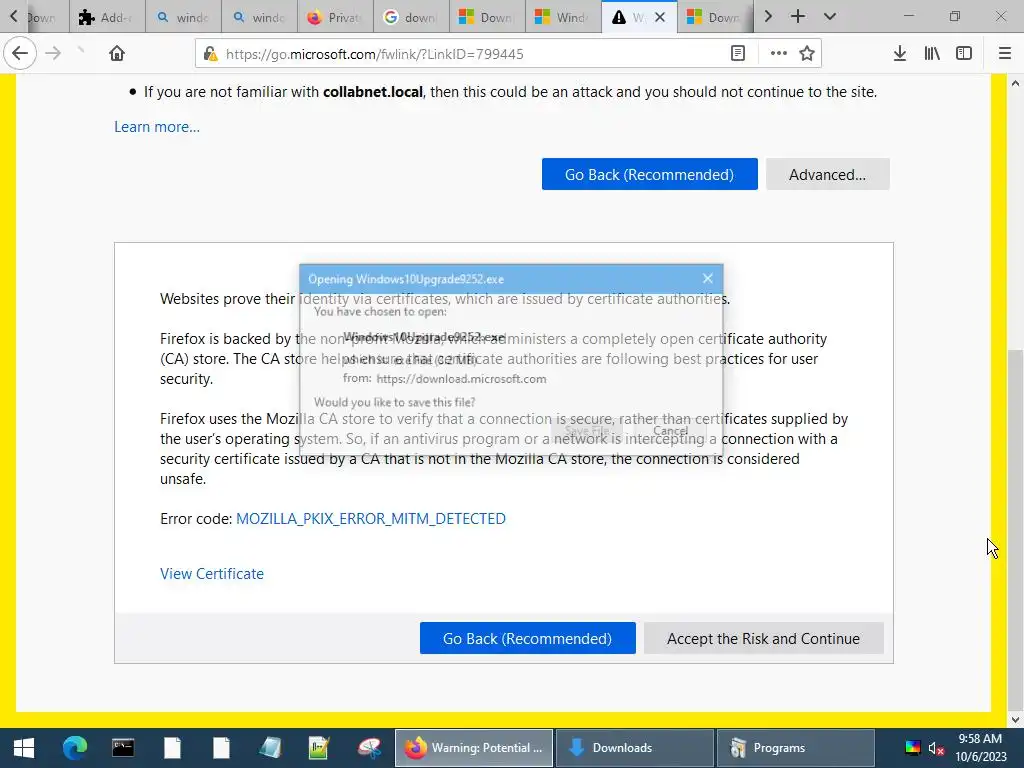The width and height of the screenshot is (1024, 768).
Task: Go back one page with the back arrow
Action: pos(20,54)
